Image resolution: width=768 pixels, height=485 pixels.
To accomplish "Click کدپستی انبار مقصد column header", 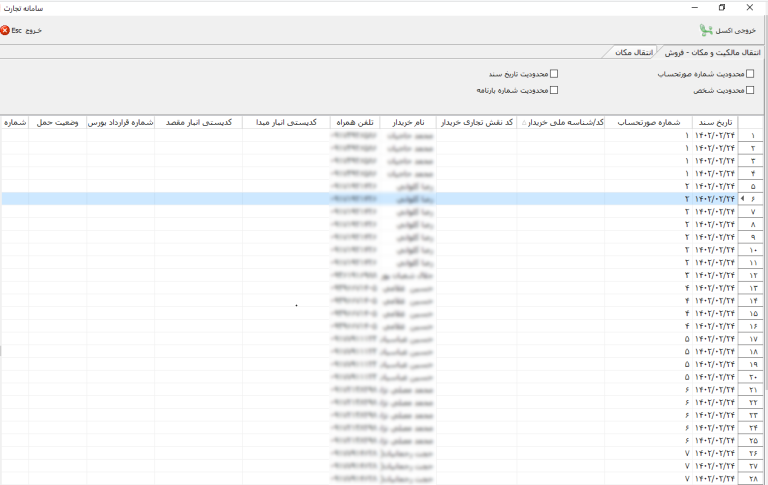I will pyautogui.click(x=198, y=122).
